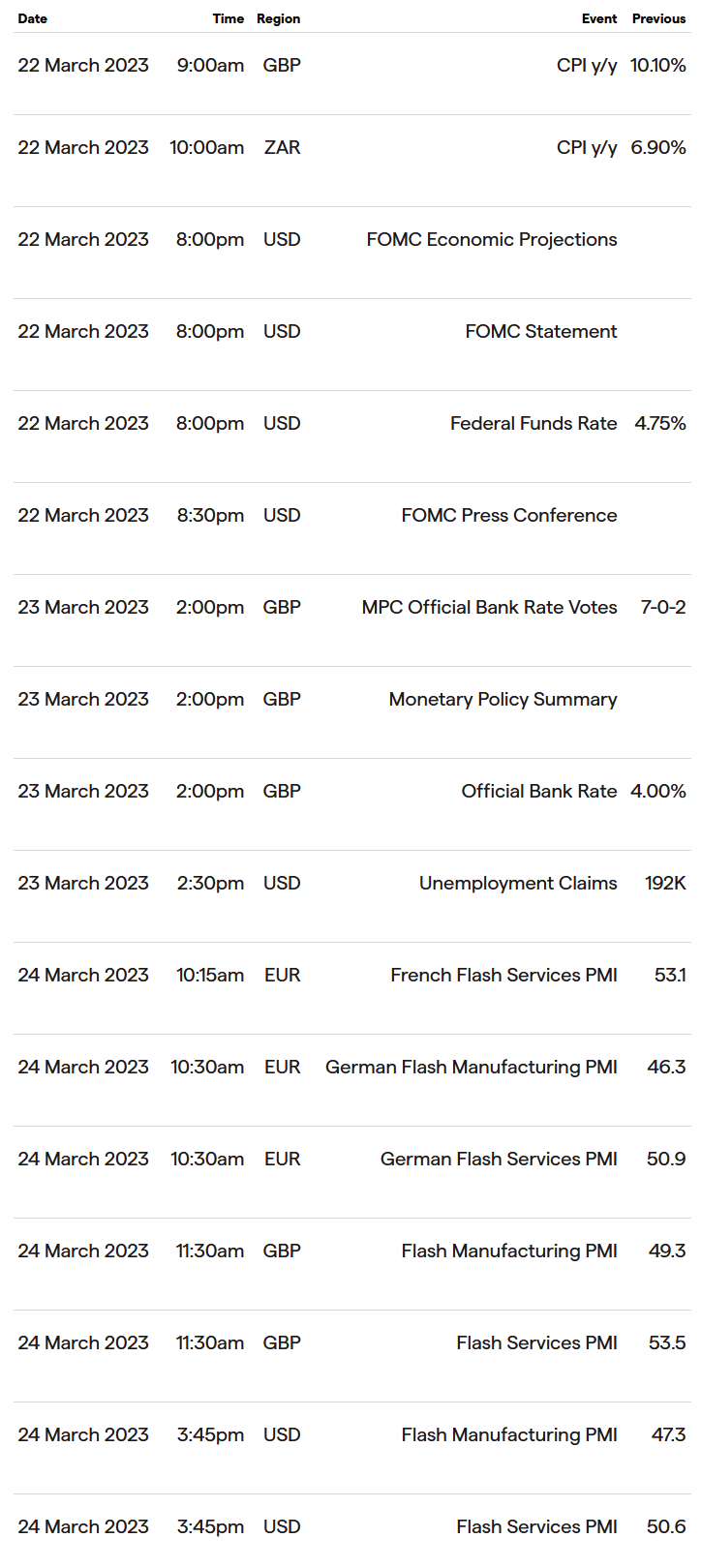Select the GBP CPI y/y event
The image size is (701, 1568).
587,65
